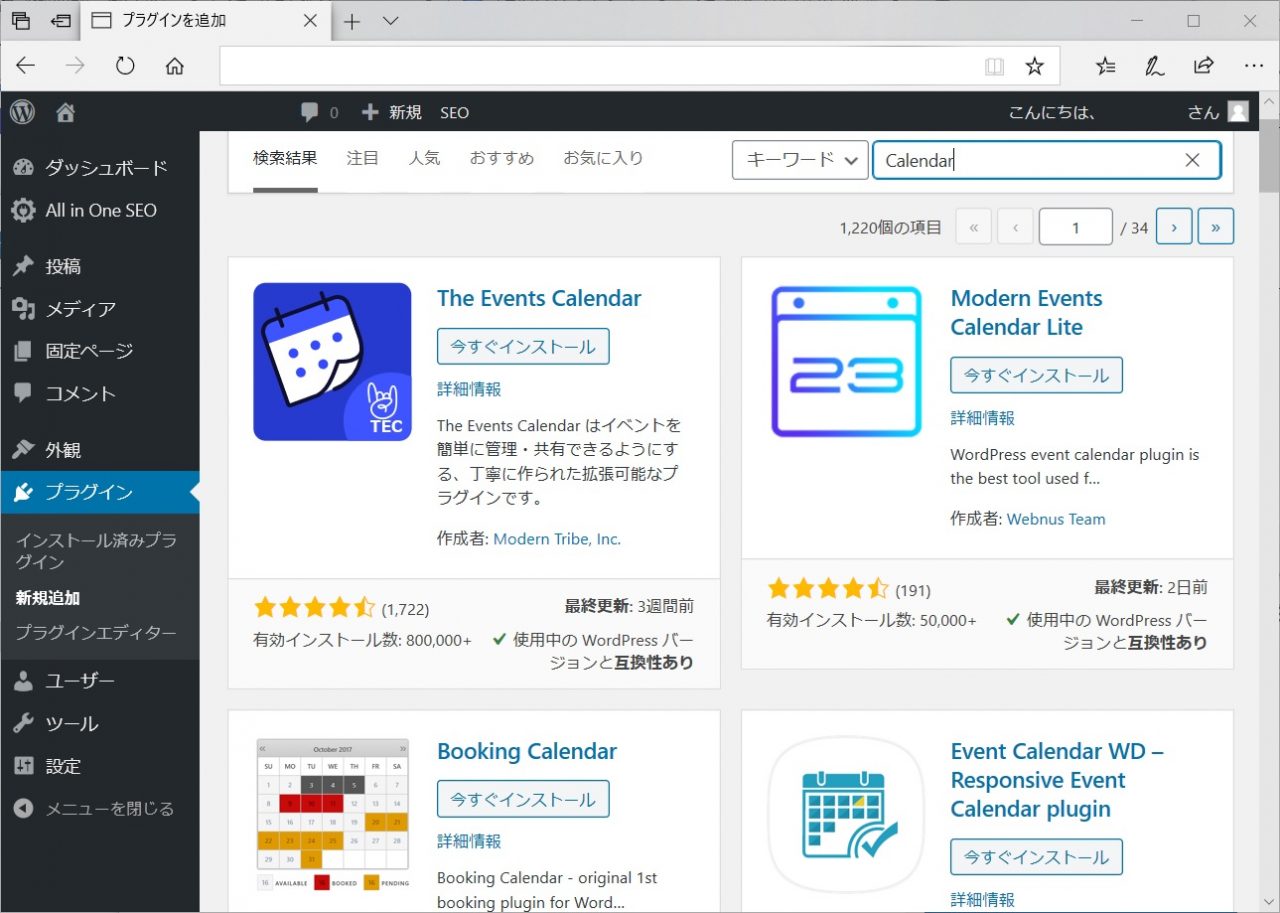Screen dimensions: 1280x913
Task: Open 投稿 menu in sidebar
Action: pyautogui.click(x=100, y=266)
